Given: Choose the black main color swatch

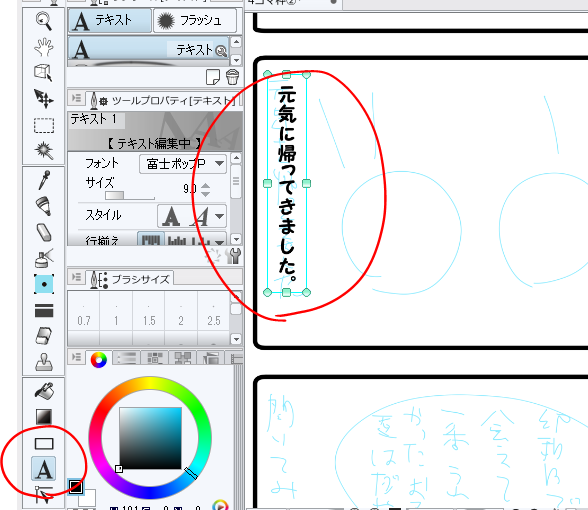Looking at the screenshot, I should [x=75, y=487].
